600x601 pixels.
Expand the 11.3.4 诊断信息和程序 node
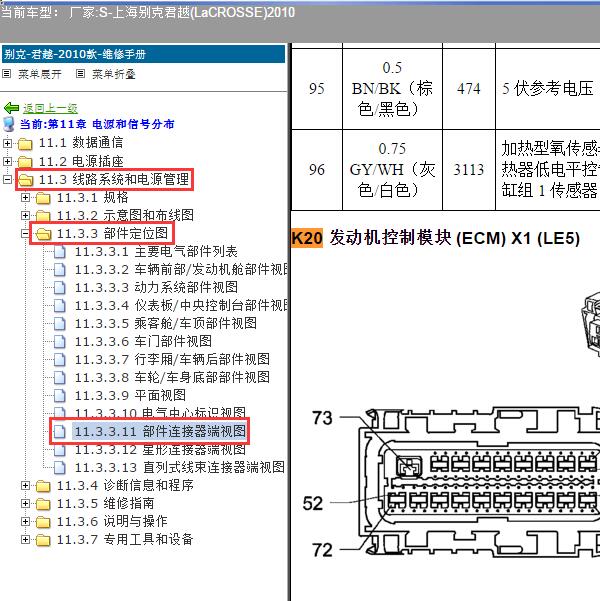(25, 486)
